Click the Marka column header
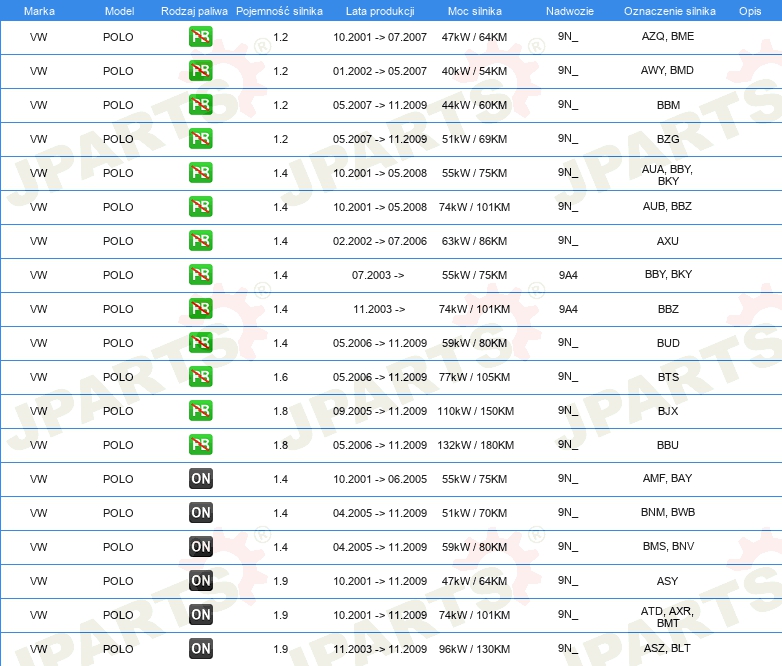The width and height of the screenshot is (782, 666). [39, 11]
